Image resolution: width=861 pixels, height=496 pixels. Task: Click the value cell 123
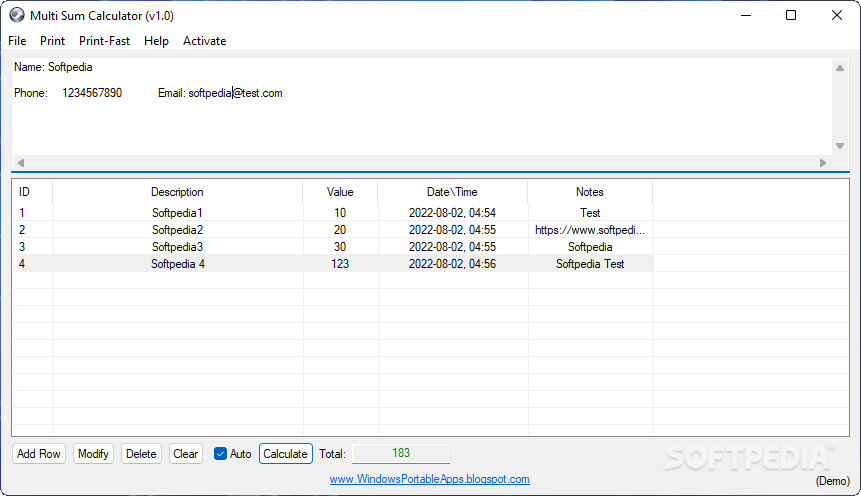click(340, 264)
